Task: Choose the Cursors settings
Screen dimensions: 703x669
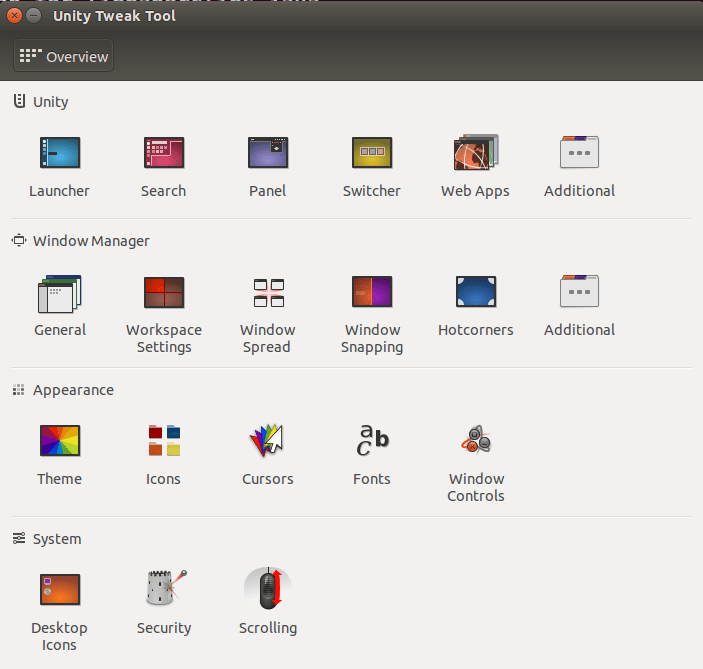Action: point(267,441)
